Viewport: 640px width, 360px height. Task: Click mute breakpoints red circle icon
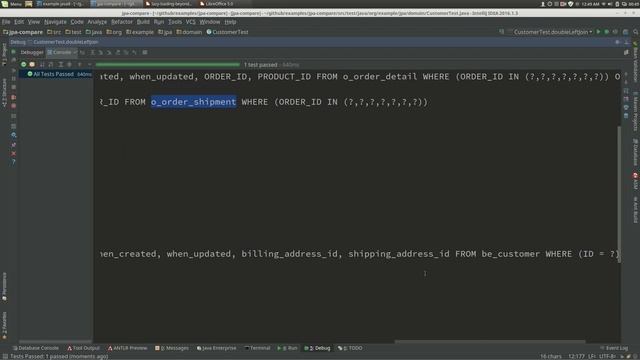tap(13, 106)
